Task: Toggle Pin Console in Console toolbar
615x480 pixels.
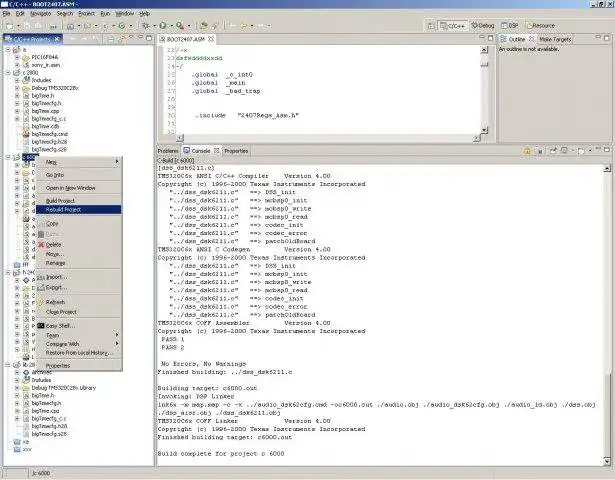Action: (553, 151)
